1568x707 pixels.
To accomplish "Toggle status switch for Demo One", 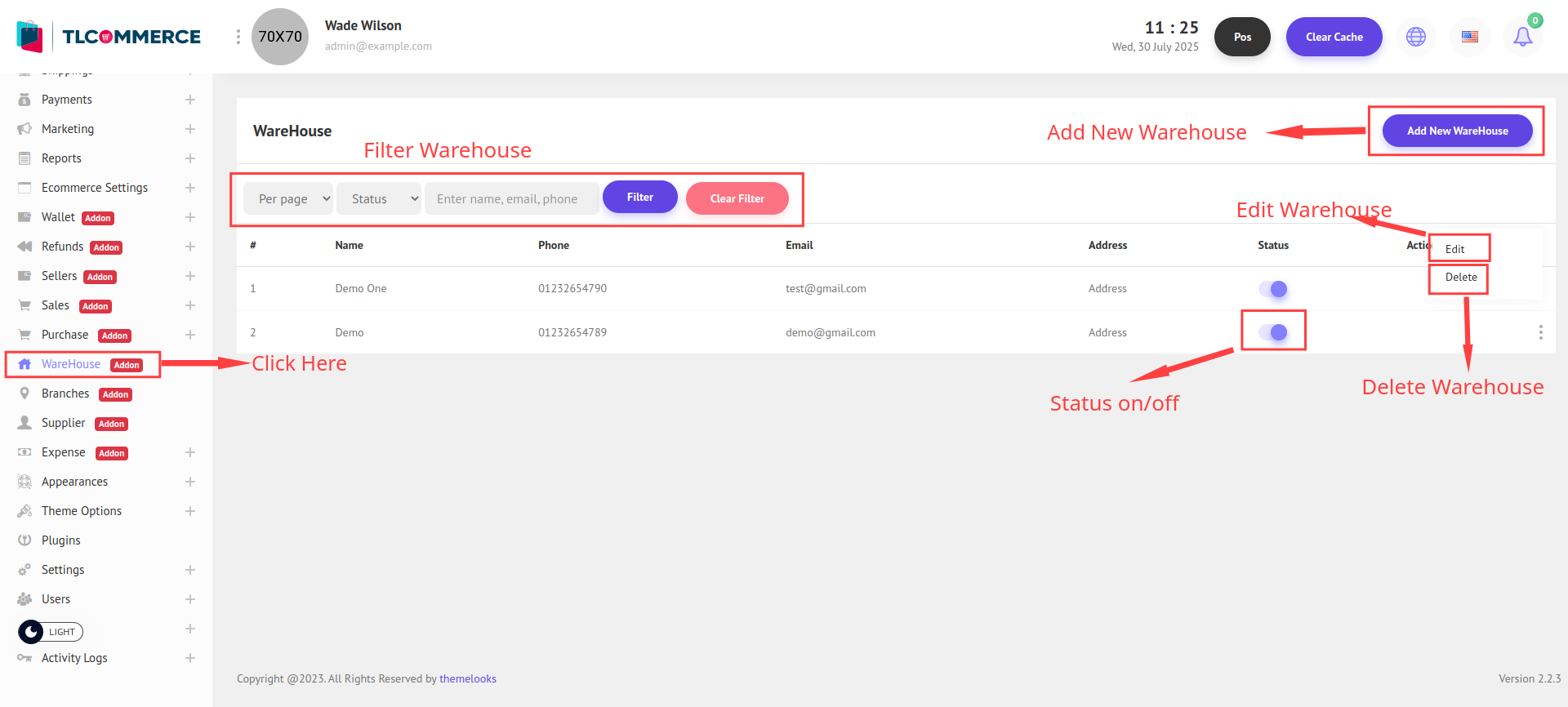I will 1272,289.
